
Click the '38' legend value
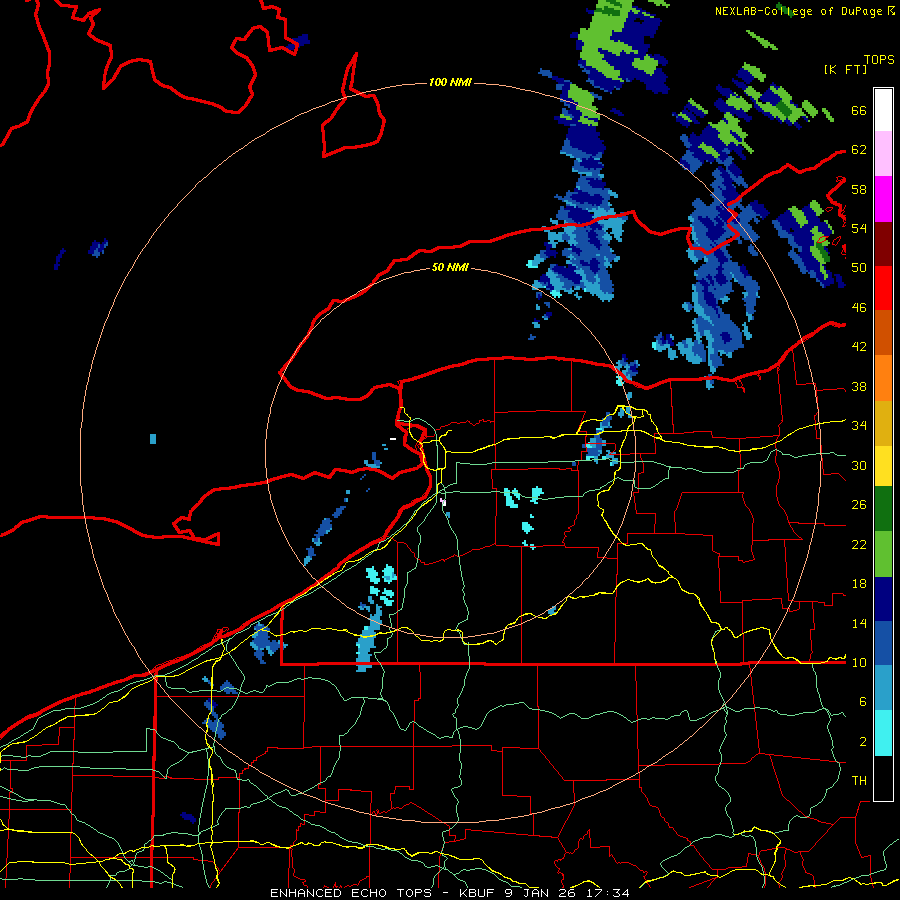tap(859, 387)
